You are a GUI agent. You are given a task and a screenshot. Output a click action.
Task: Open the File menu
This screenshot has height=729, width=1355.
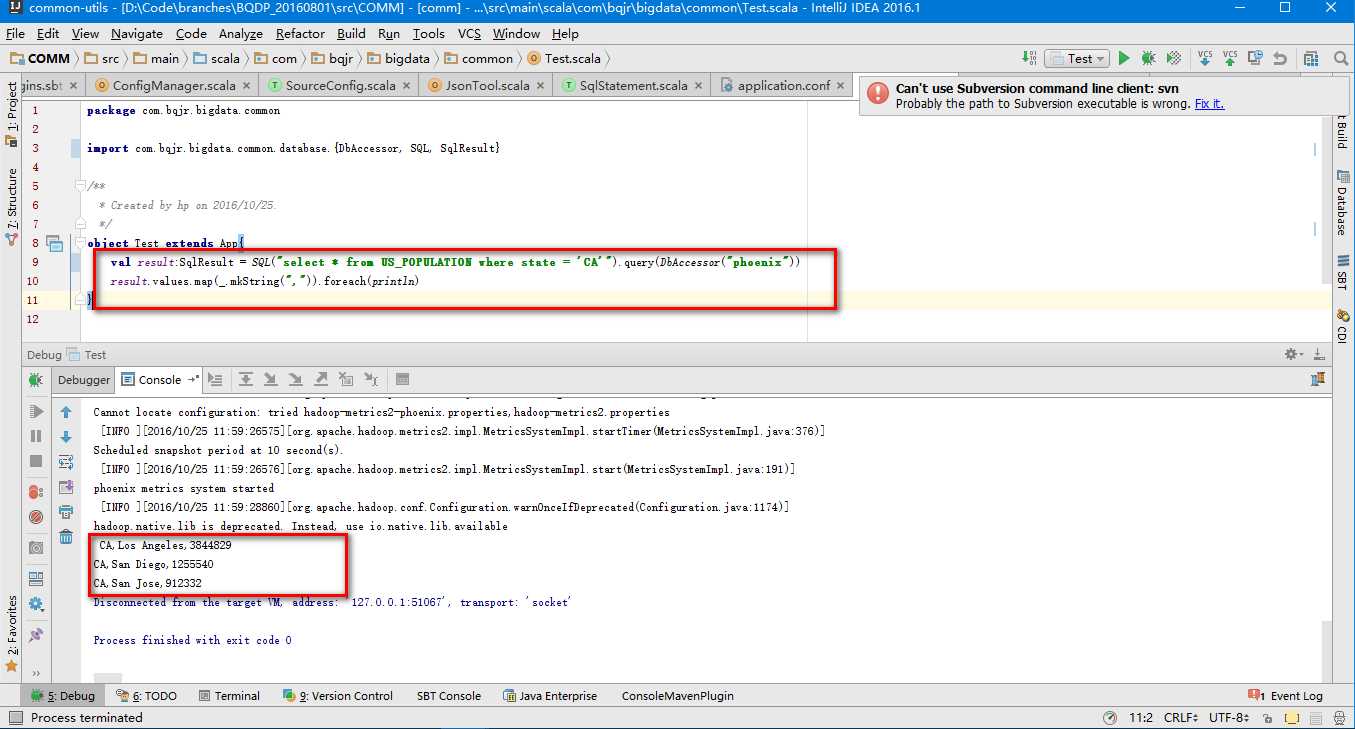[15, 34]
